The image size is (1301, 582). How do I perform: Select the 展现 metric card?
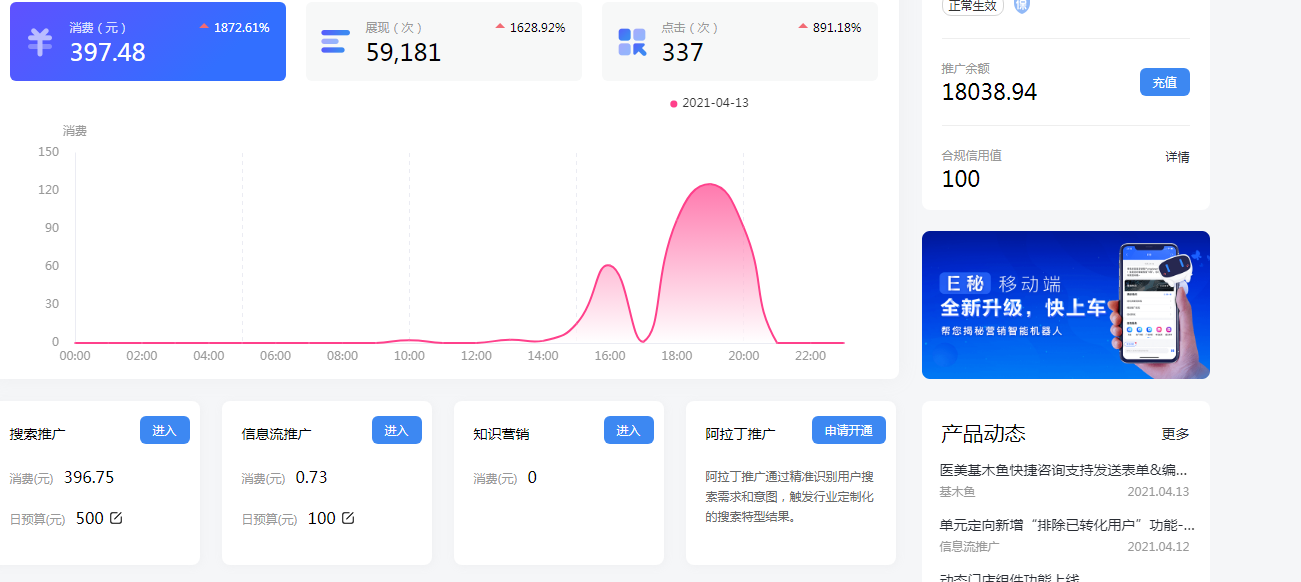click(x=443, y=42)
